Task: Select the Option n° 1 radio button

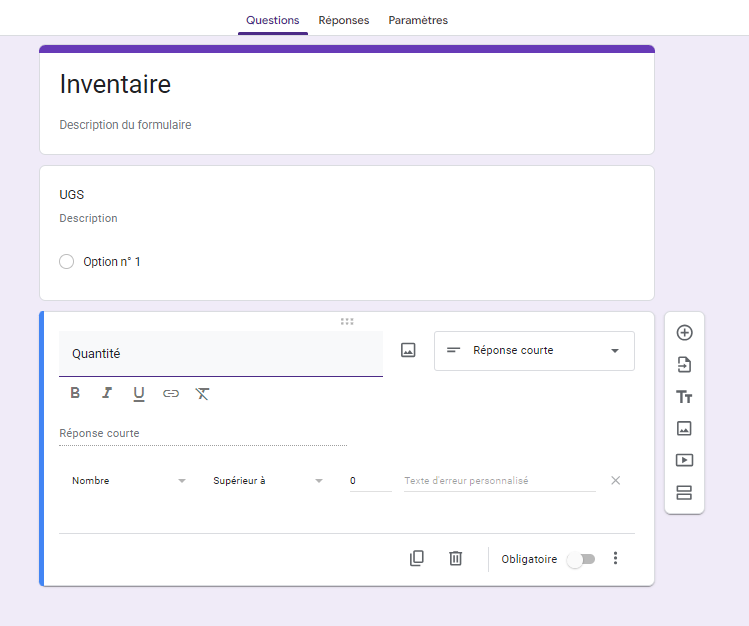Action: click(67, 262)
